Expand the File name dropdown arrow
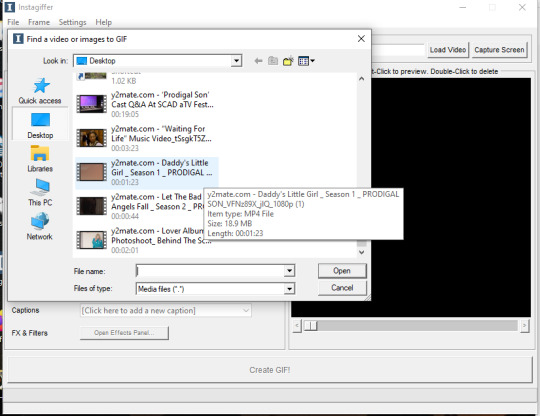 [289, 271]
